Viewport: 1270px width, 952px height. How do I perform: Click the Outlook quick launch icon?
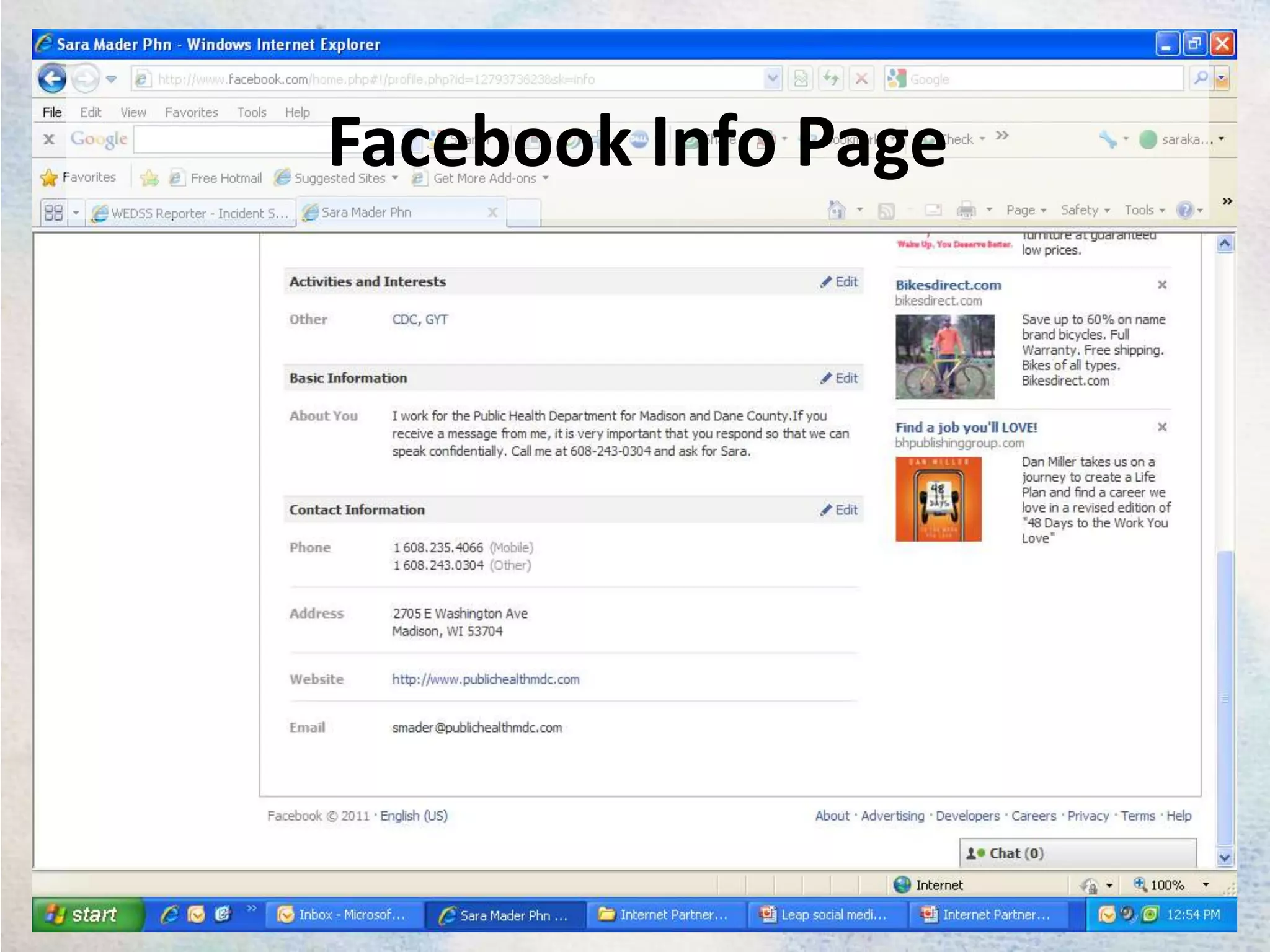196,914
